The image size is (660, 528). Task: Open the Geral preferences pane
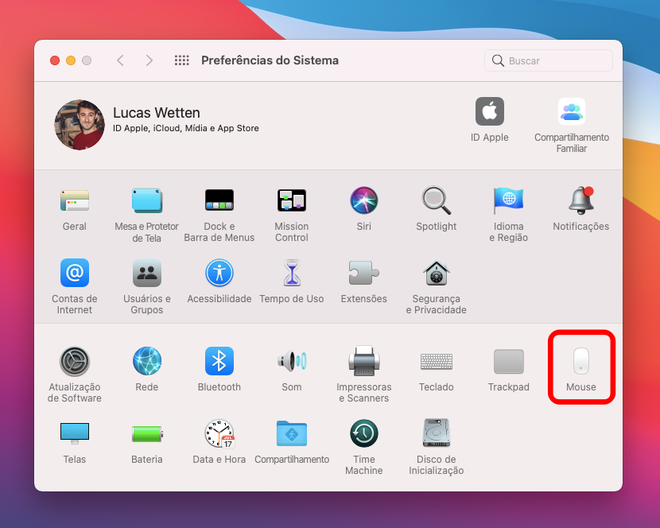[75, 201]
